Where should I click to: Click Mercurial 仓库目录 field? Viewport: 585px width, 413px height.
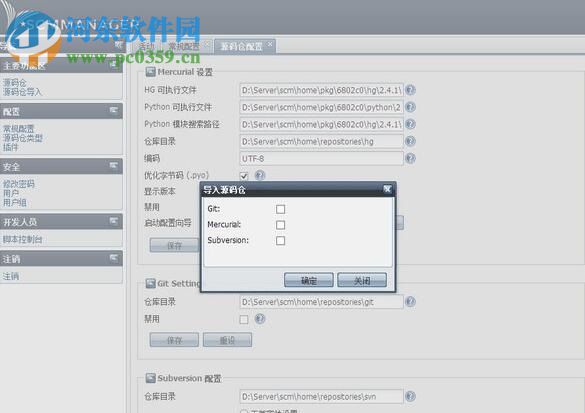pos(321,141)
